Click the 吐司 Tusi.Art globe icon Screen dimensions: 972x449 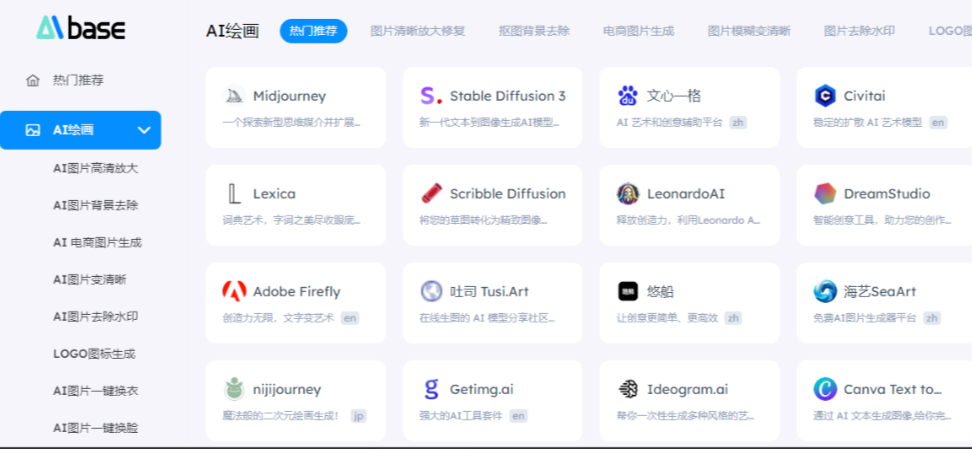(431, 291)
